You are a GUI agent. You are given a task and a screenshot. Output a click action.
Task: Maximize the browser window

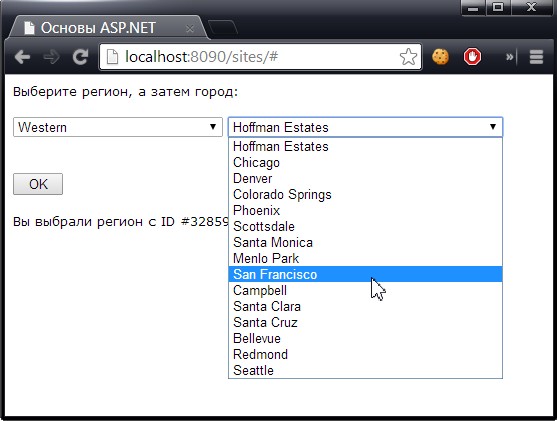point(498,8)
